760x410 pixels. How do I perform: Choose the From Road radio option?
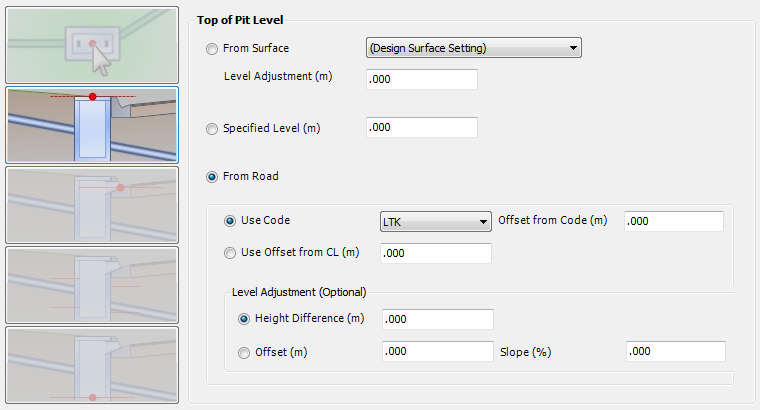(212, 177)
